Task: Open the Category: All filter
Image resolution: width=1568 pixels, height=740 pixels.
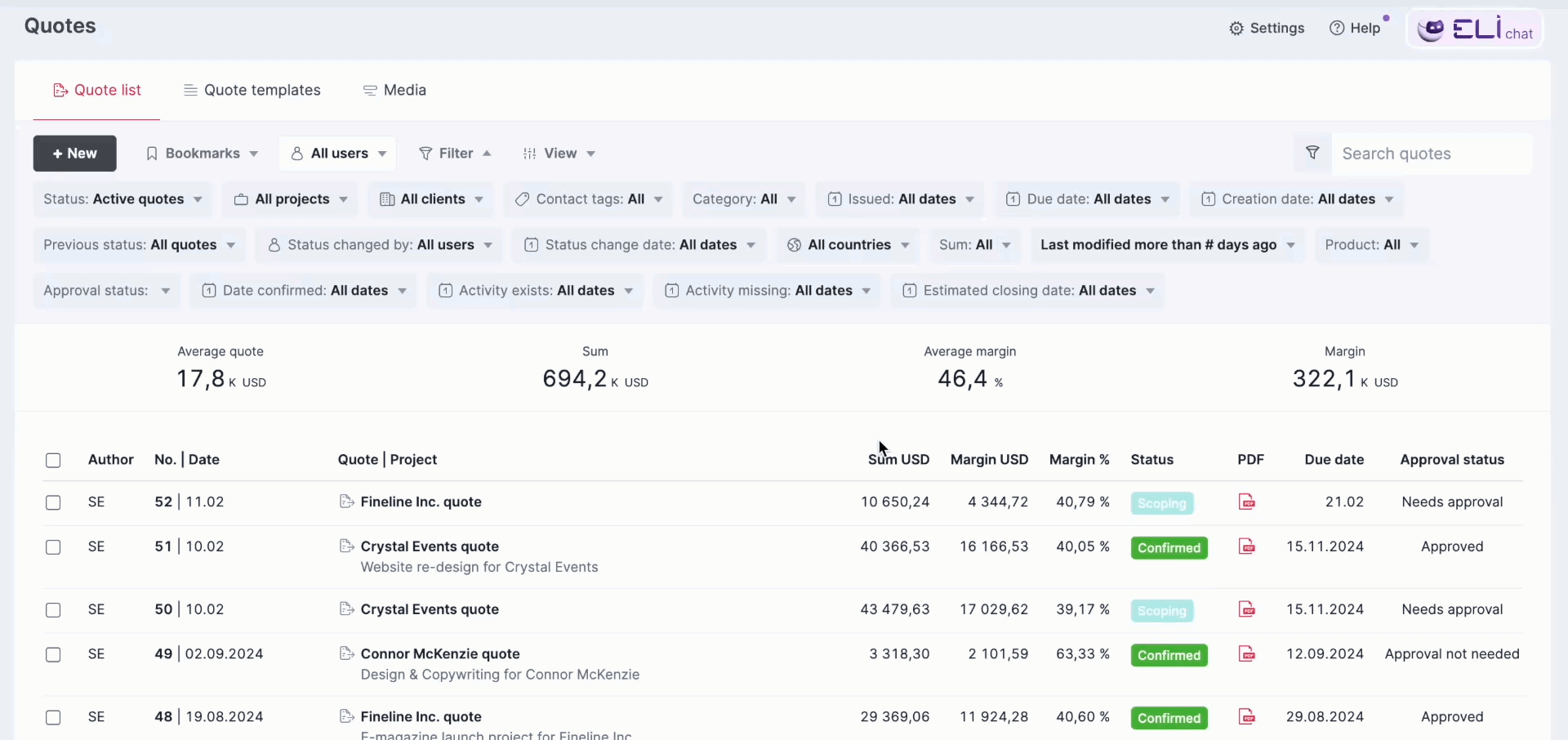Action: (744, 199)
